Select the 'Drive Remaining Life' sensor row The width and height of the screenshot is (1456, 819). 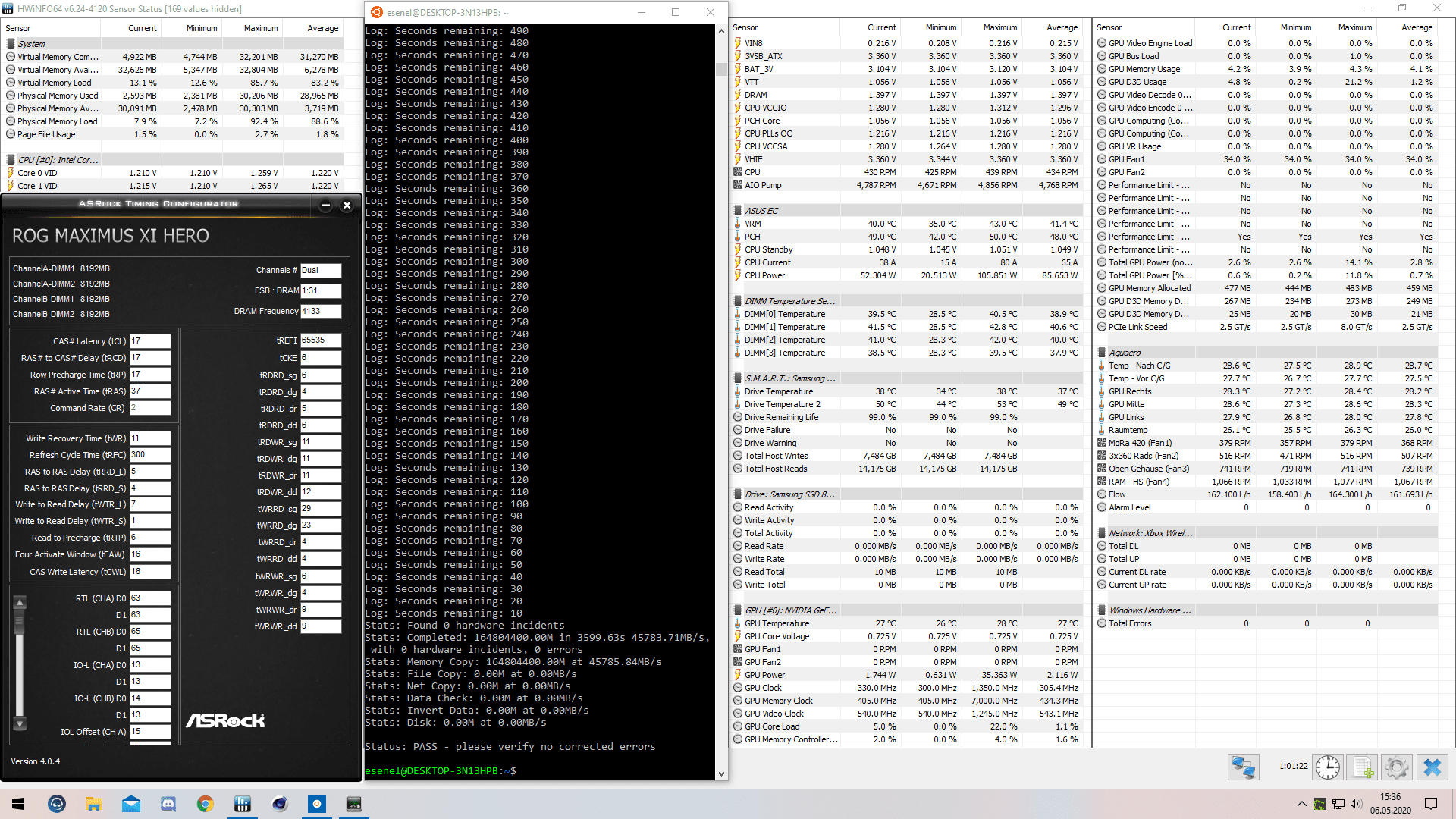point(906,417)
